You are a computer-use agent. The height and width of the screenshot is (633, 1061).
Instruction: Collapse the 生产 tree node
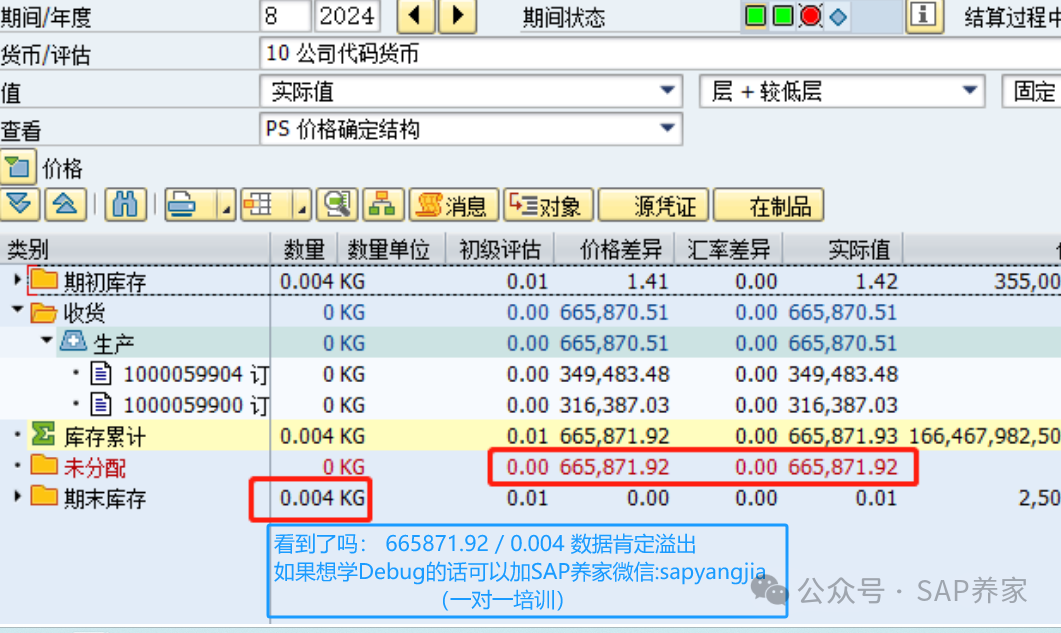point(46,341)
